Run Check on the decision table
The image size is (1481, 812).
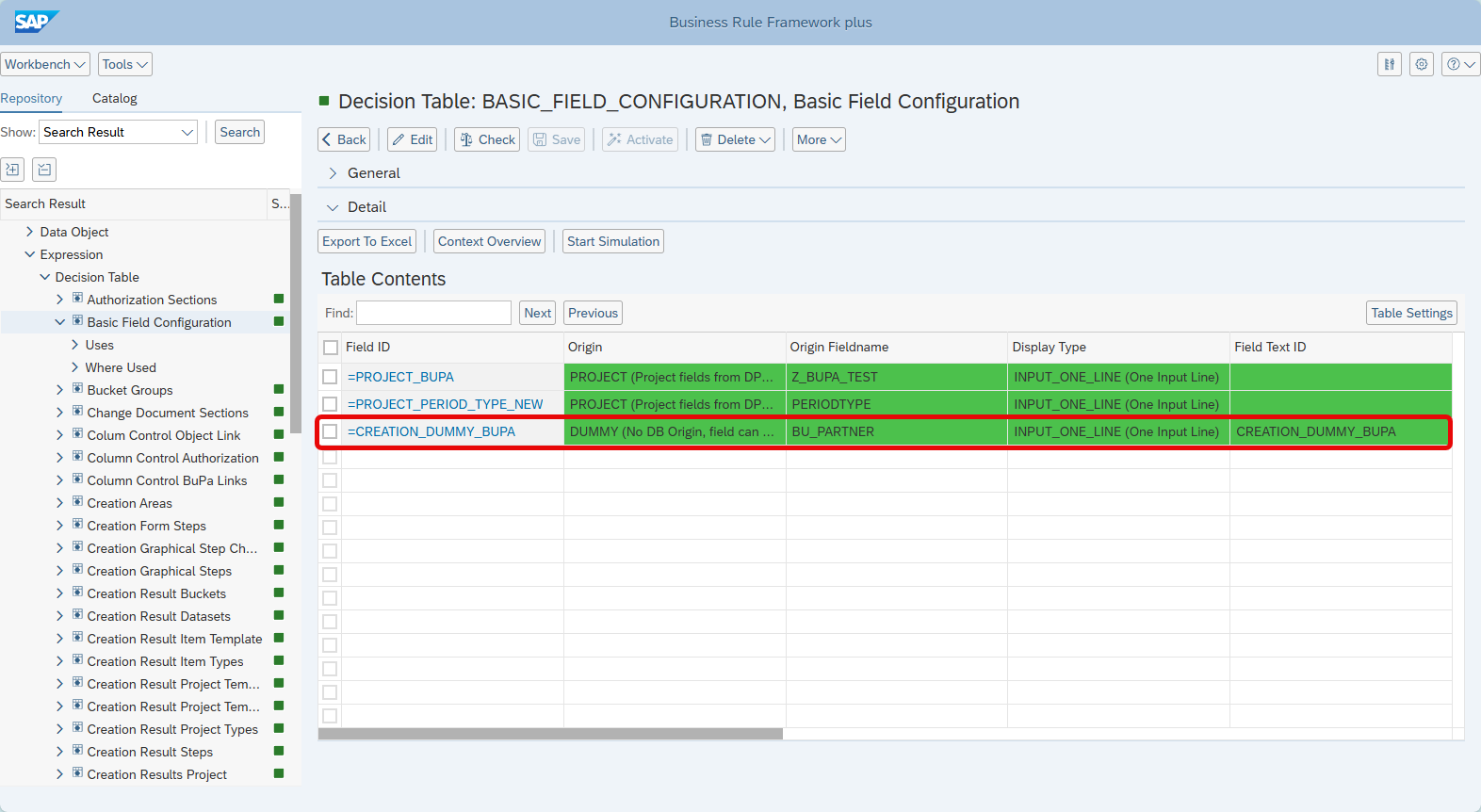487,139
